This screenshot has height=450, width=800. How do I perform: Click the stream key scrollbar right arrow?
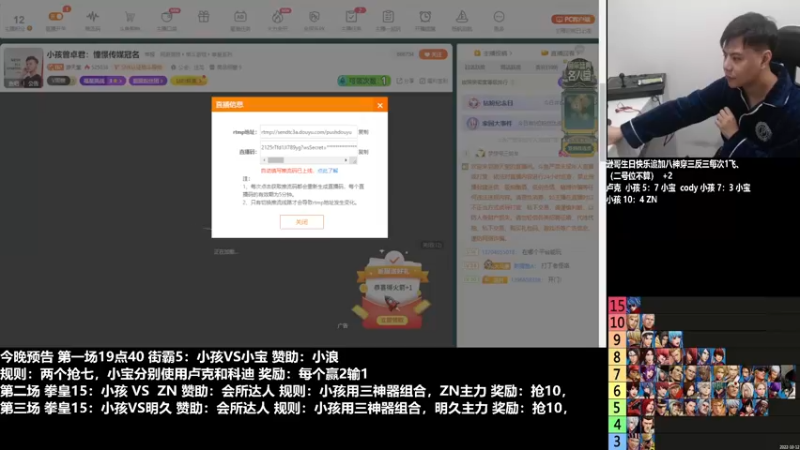(x=345, y=160)
